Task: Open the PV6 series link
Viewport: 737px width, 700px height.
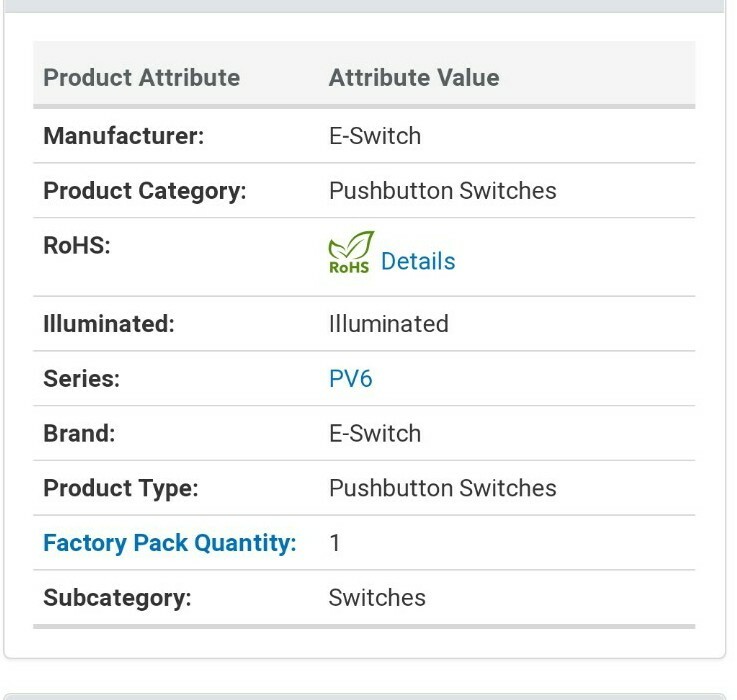Action: pyautogui.click(x=351, y=378)
